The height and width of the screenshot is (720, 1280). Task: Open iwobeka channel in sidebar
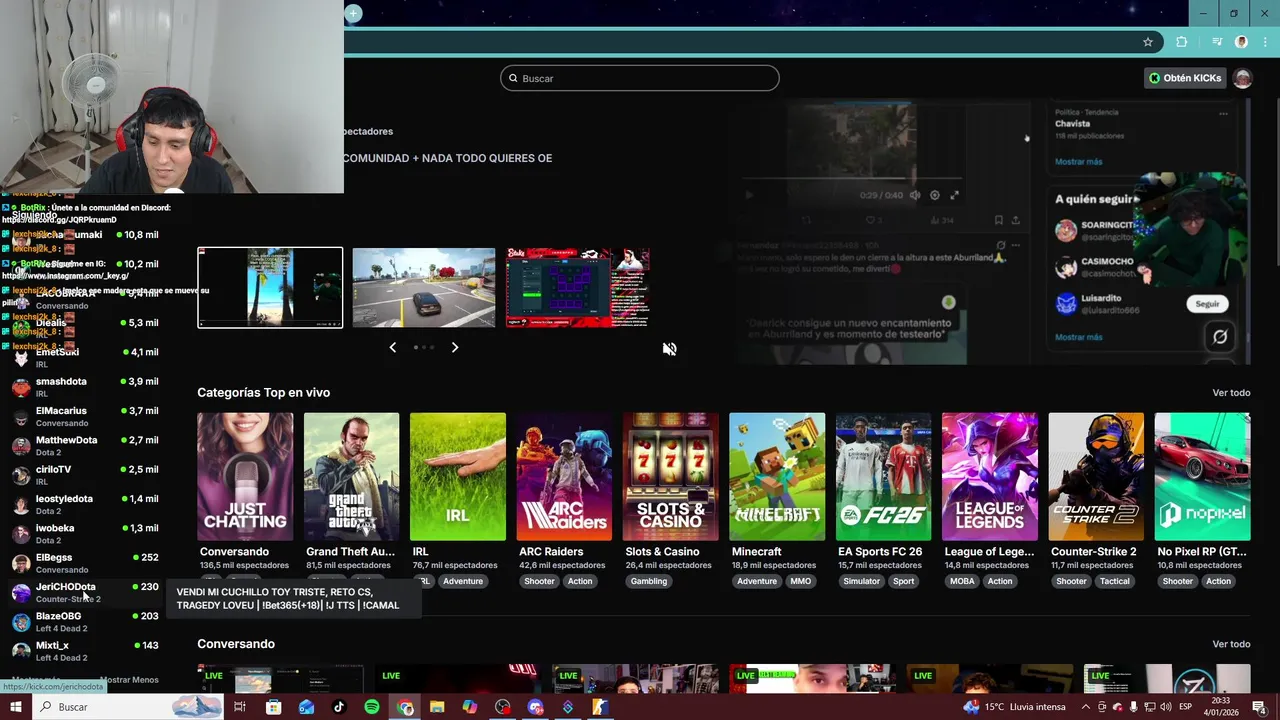(85, 534)
